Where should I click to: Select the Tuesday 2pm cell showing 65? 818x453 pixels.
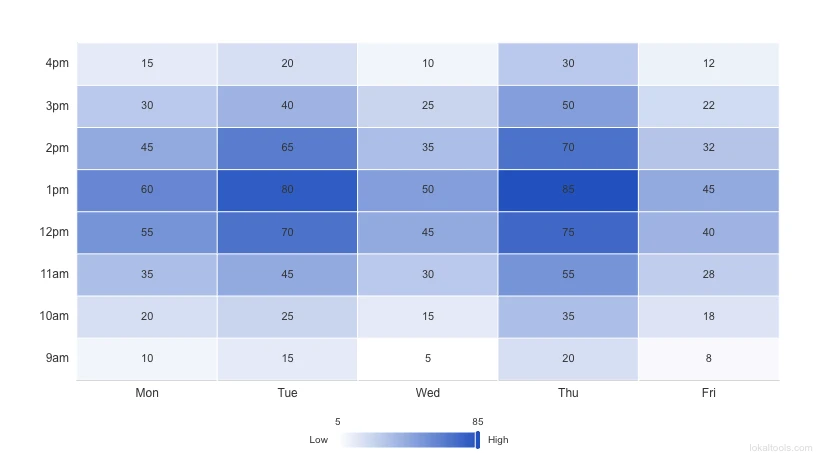tap(287, 148)
